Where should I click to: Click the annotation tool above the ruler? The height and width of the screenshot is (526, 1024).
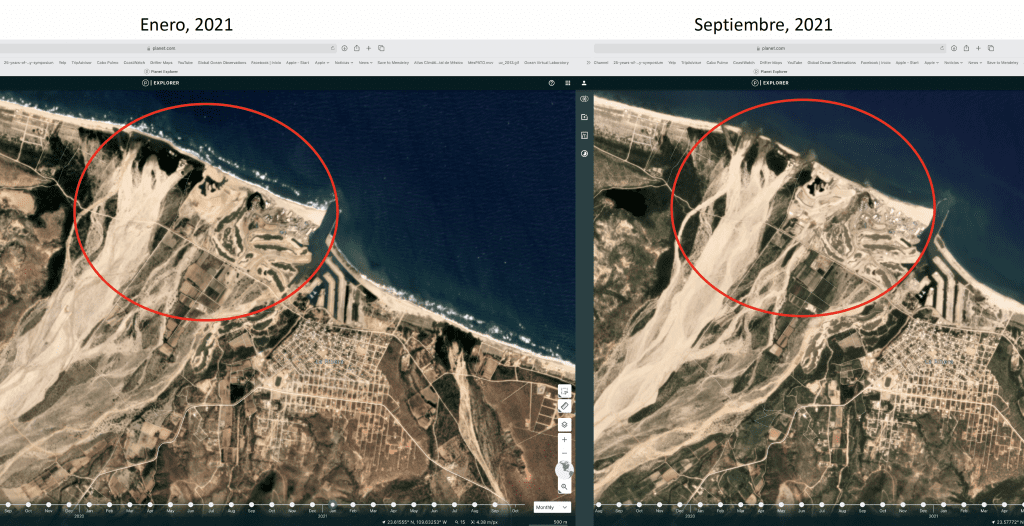(564, 391)
